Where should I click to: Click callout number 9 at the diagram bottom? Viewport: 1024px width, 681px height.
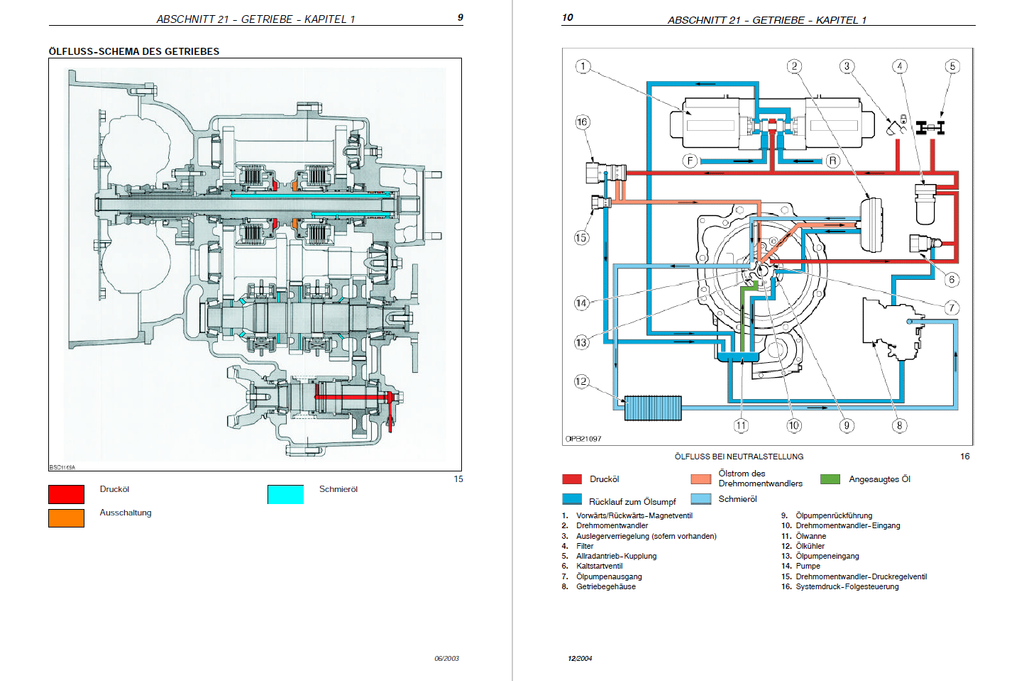pos(846,426)
